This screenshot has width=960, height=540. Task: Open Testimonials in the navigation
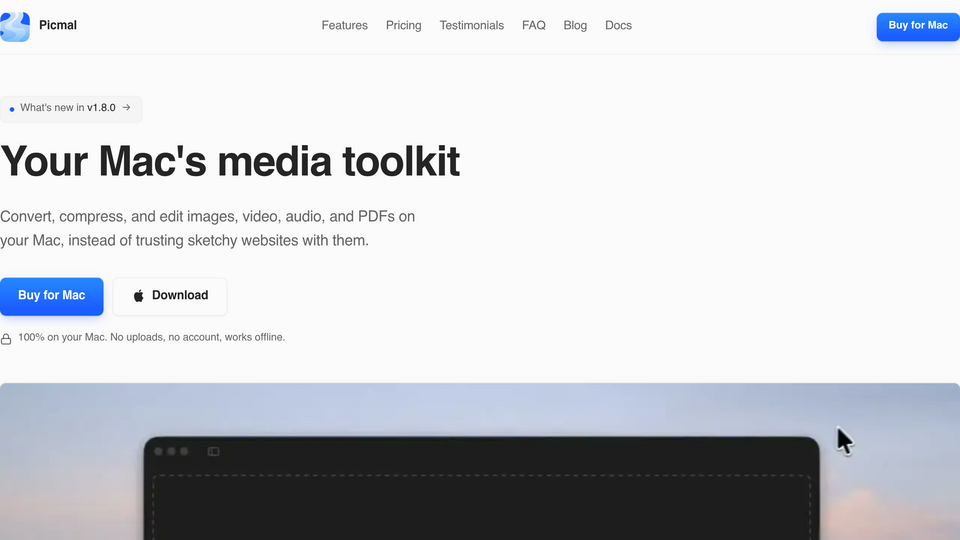(x=471, y=25)
